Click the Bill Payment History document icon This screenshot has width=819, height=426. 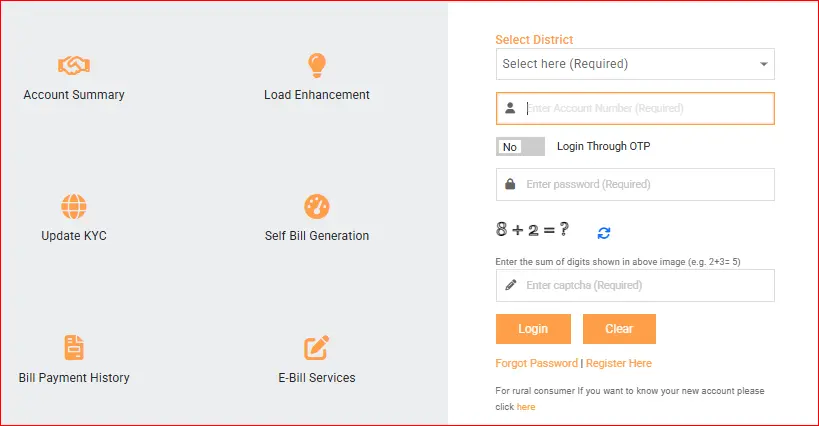(x=74, y=348)
